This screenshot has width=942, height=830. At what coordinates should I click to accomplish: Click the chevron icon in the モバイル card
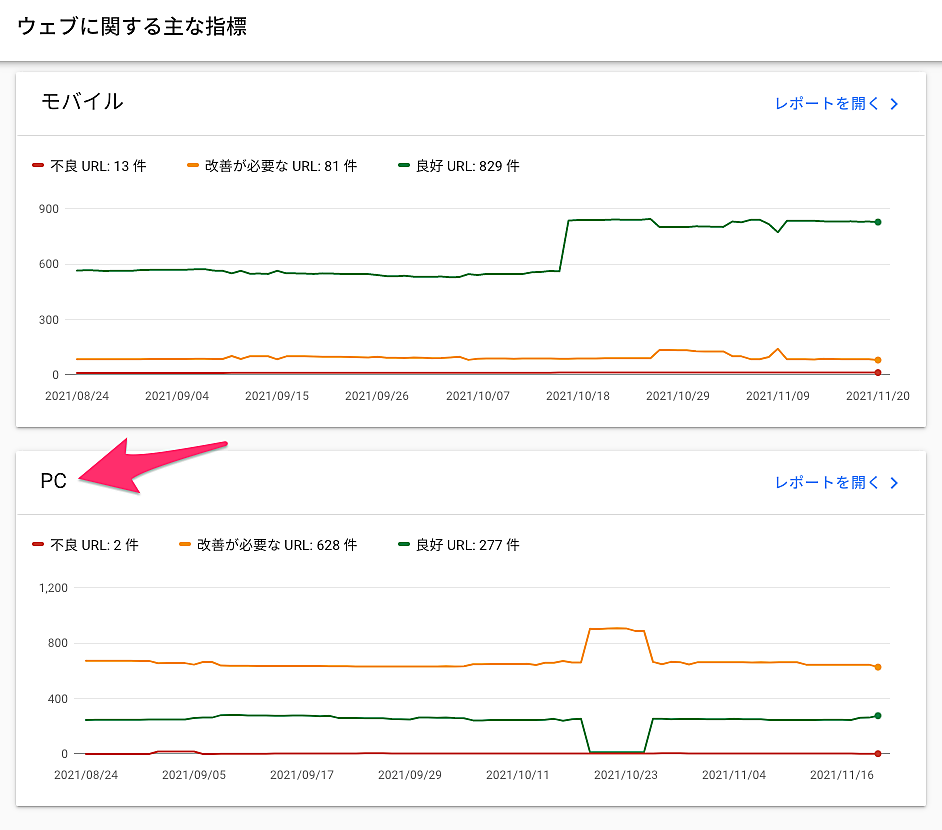(894, 104)
